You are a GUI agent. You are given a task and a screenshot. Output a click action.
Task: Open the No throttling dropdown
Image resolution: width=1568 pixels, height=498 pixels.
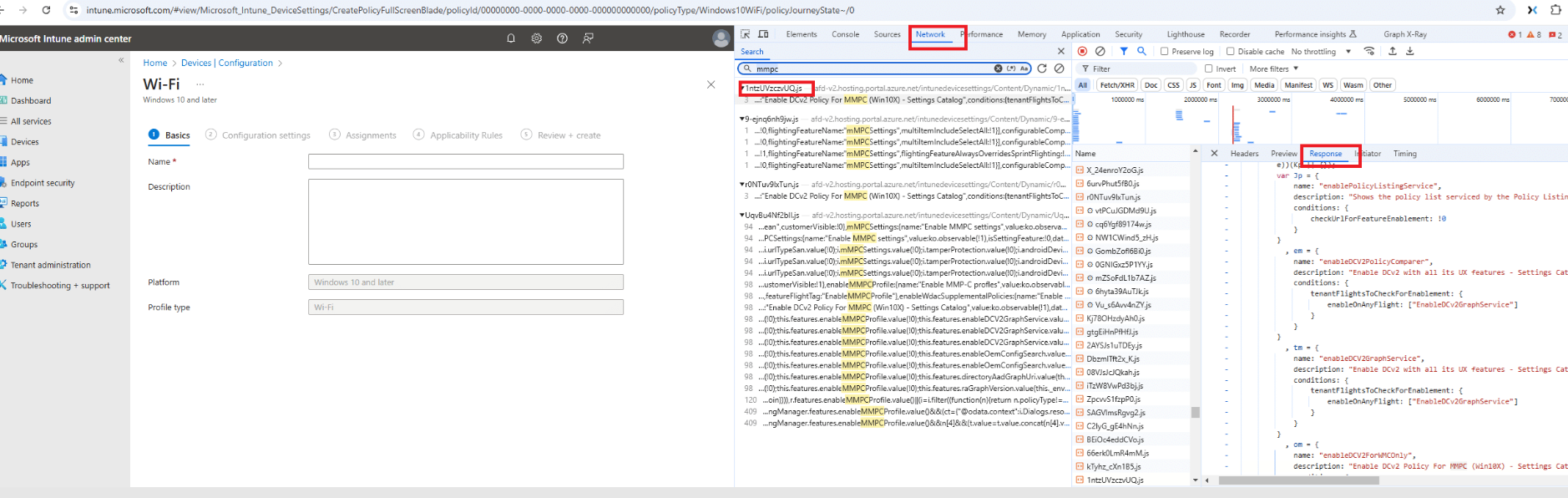coord(1321,52)
